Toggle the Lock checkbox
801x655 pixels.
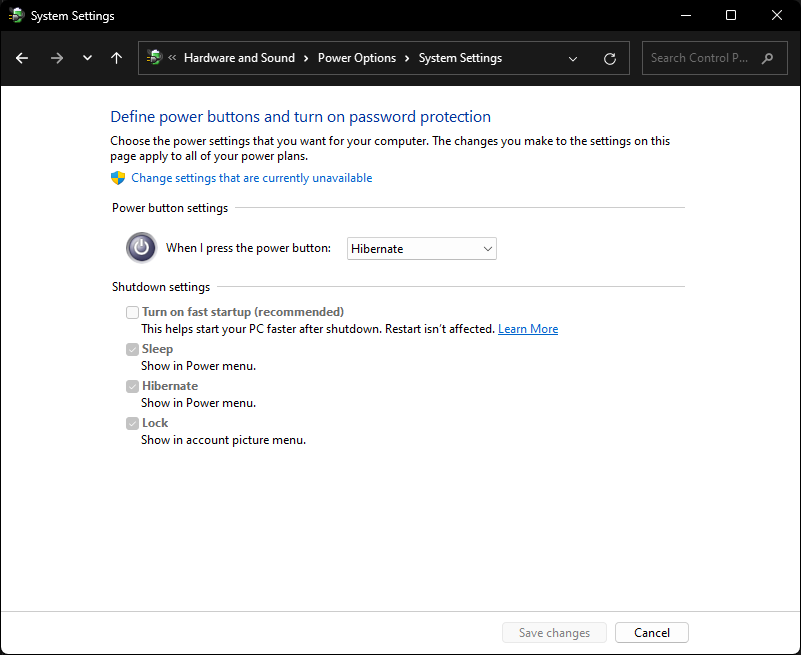[x=132, y=424]
